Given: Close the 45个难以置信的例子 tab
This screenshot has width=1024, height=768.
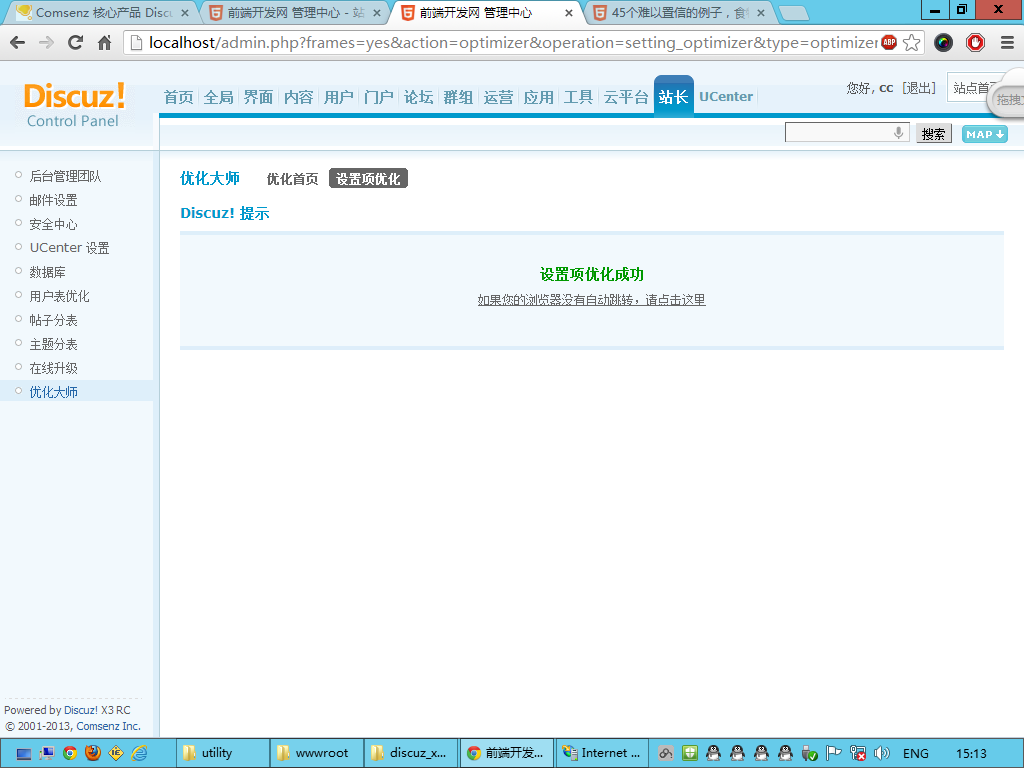Looking at the screenshot, I should [x=761, y=13].
